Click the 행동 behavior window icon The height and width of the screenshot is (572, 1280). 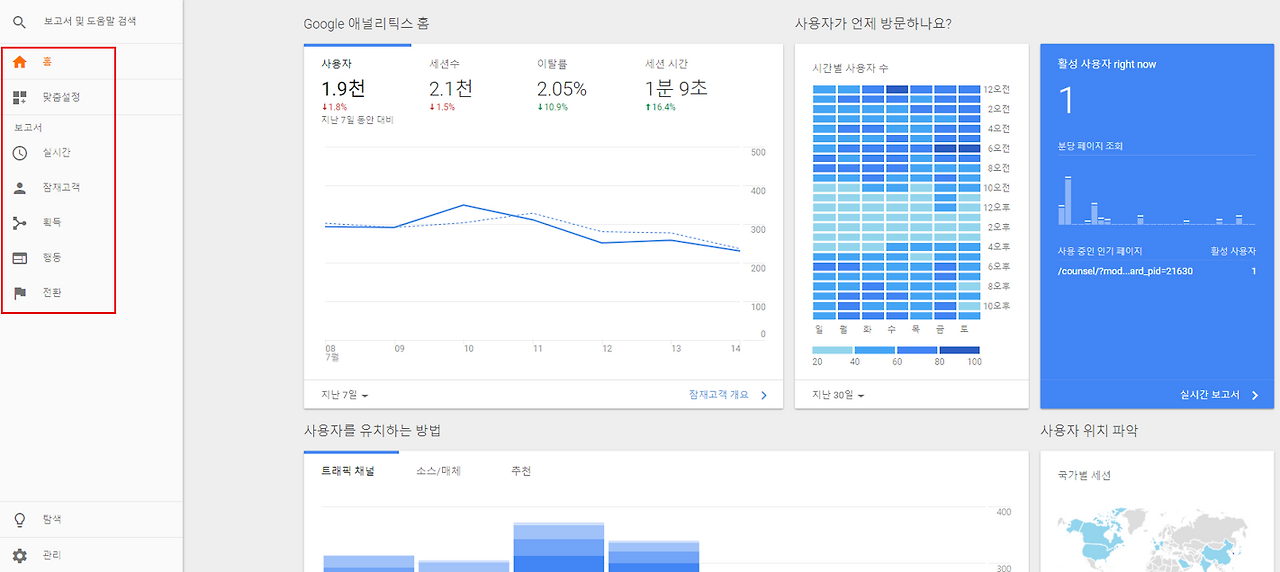pyautogui.click(x=19, y=258)
